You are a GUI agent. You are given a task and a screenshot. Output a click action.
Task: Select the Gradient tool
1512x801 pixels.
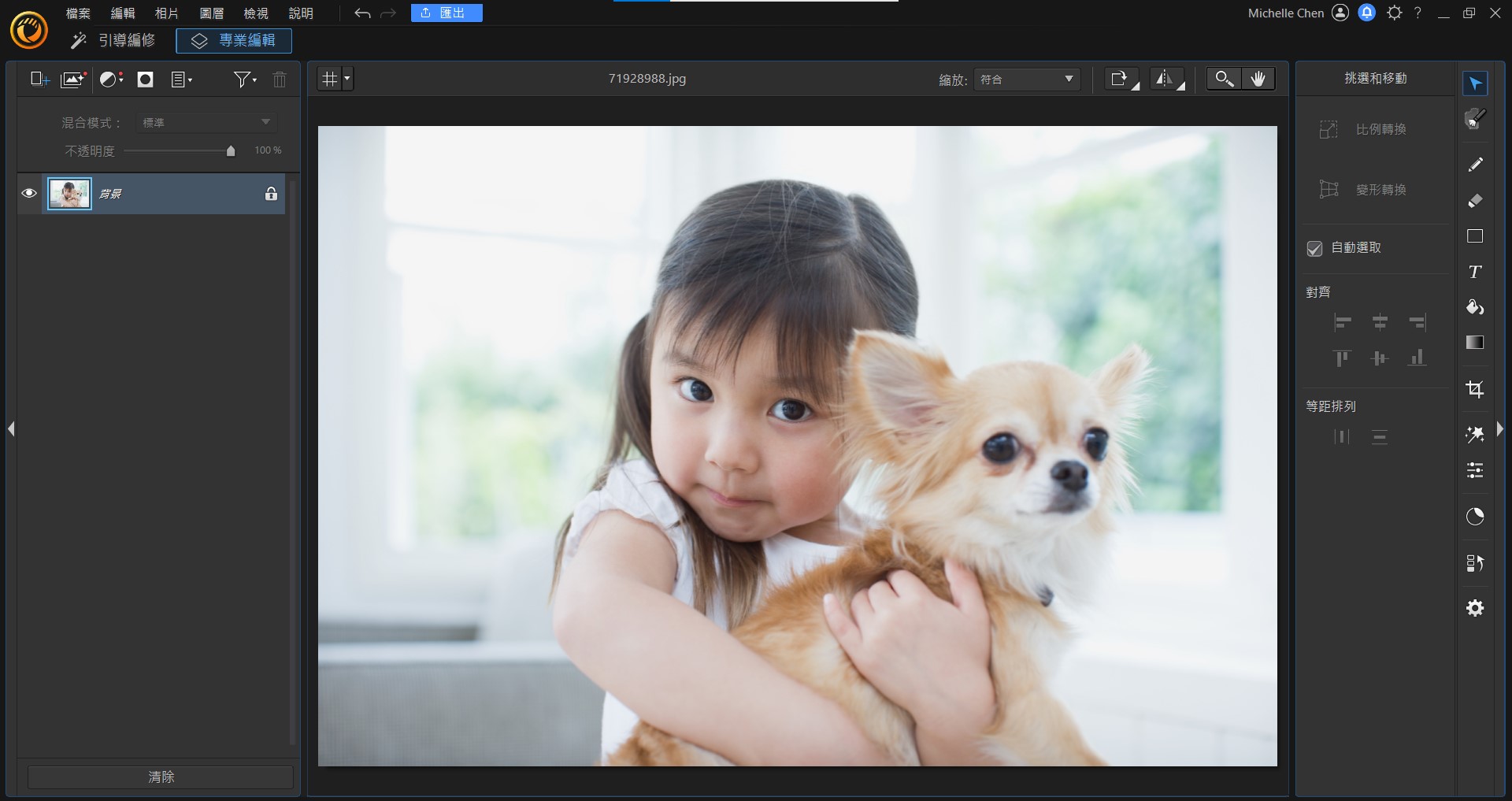click(1475, 343)
